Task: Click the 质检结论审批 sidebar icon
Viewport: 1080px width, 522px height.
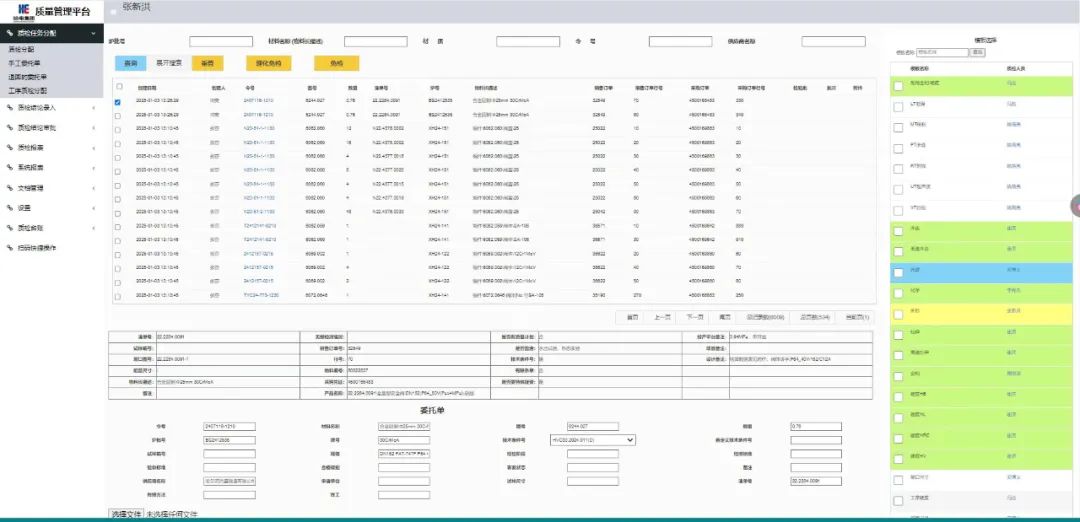Action: tap(10, 127)
